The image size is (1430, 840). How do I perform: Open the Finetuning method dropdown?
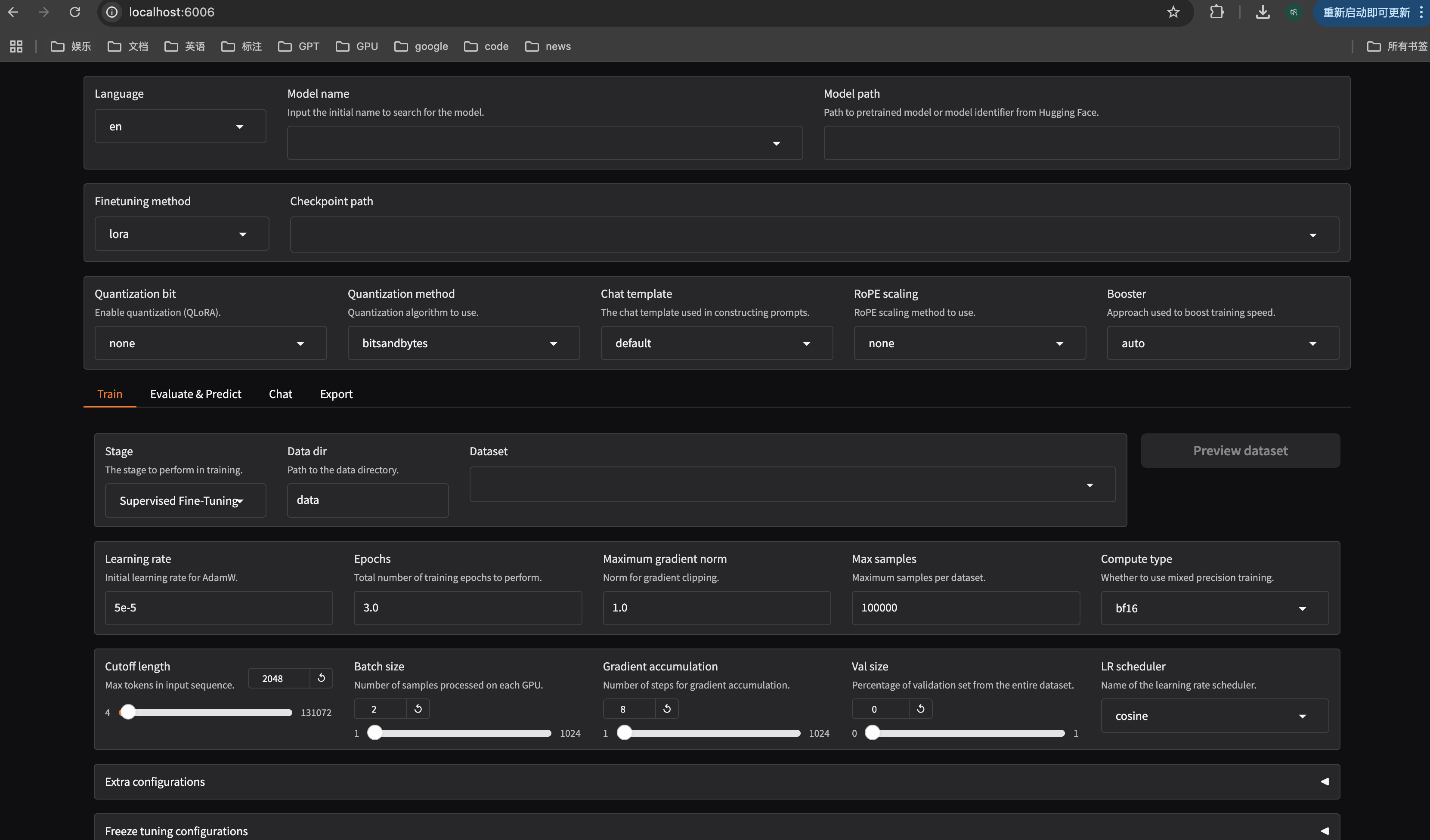182,234
